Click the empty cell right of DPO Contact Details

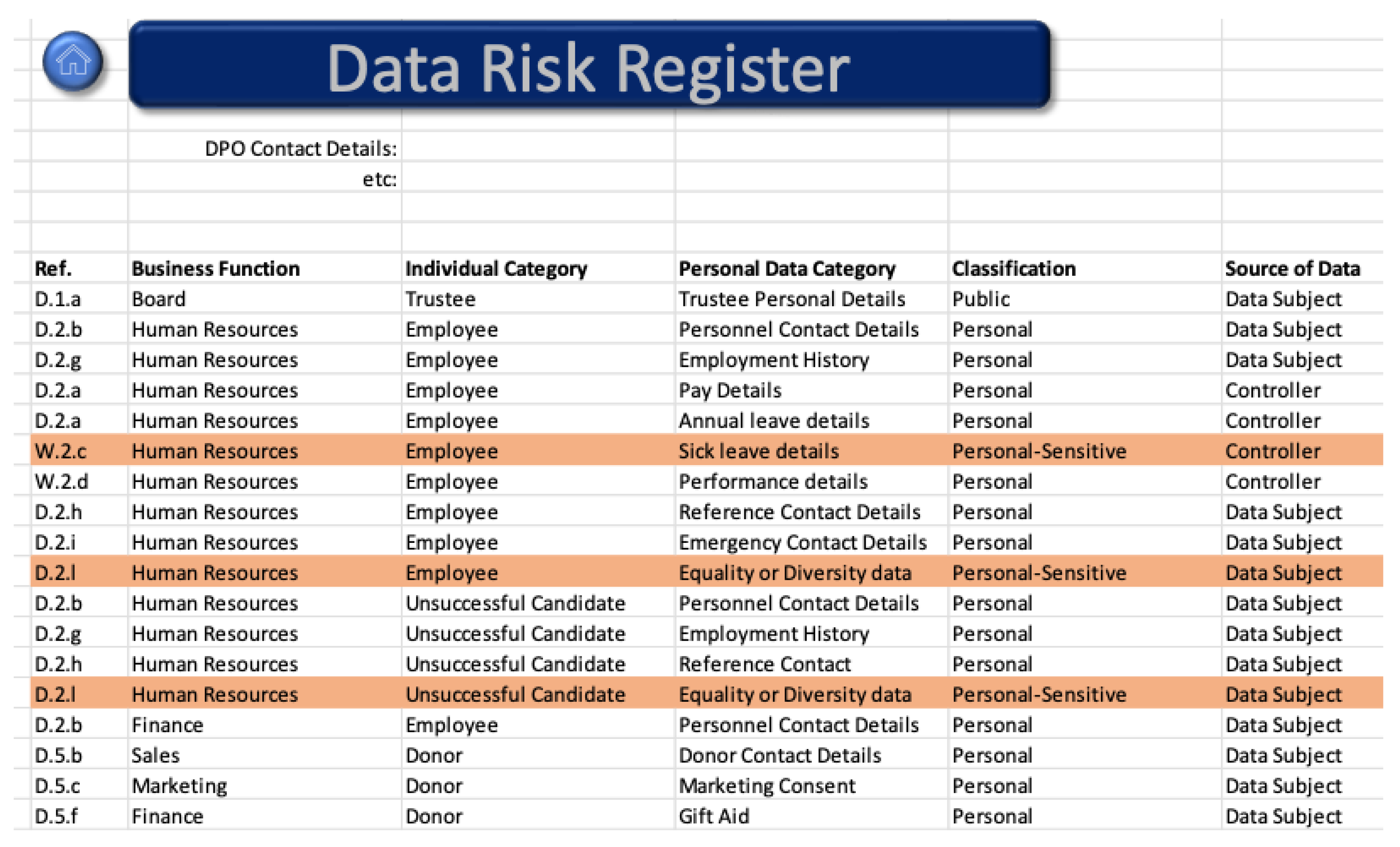click(537, 148)
